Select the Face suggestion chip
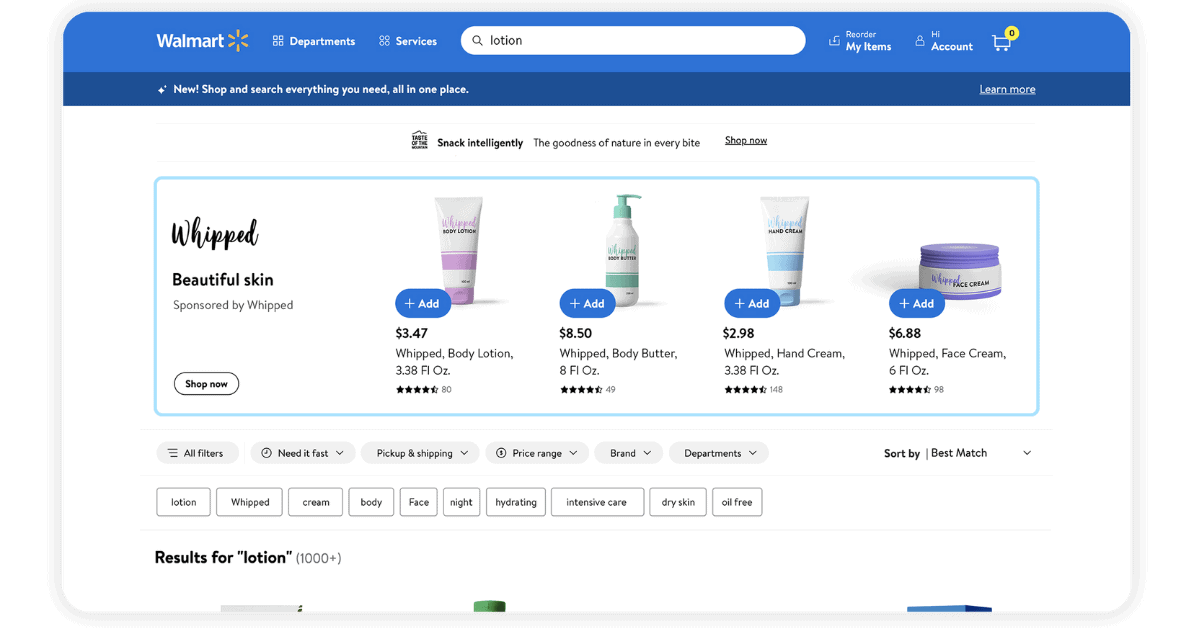This screenshot has width=1200, height=628. (x=419, y=502)
